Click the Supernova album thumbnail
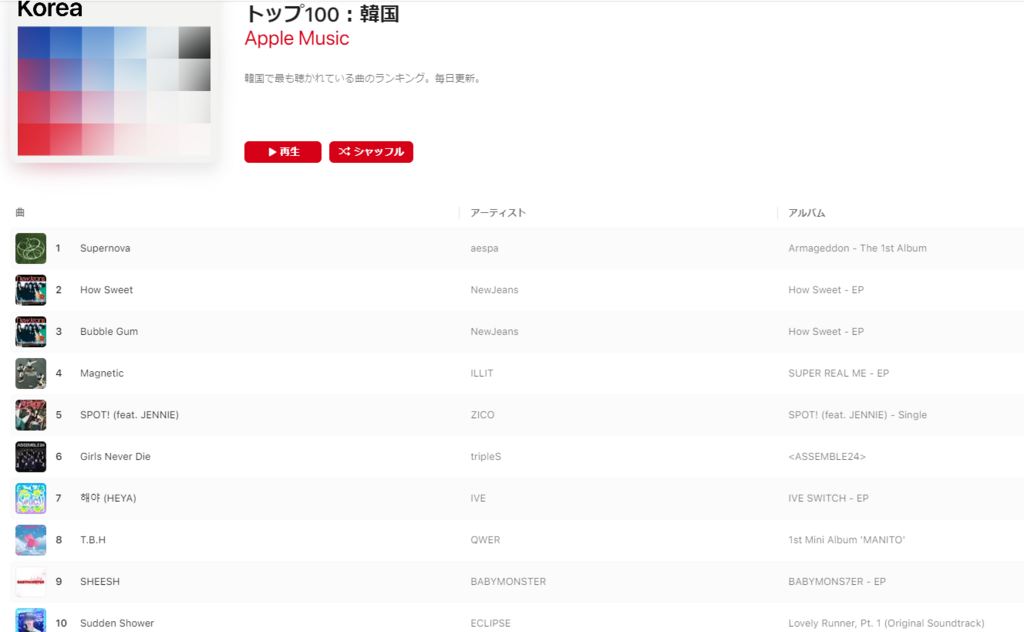 [31, 248]
